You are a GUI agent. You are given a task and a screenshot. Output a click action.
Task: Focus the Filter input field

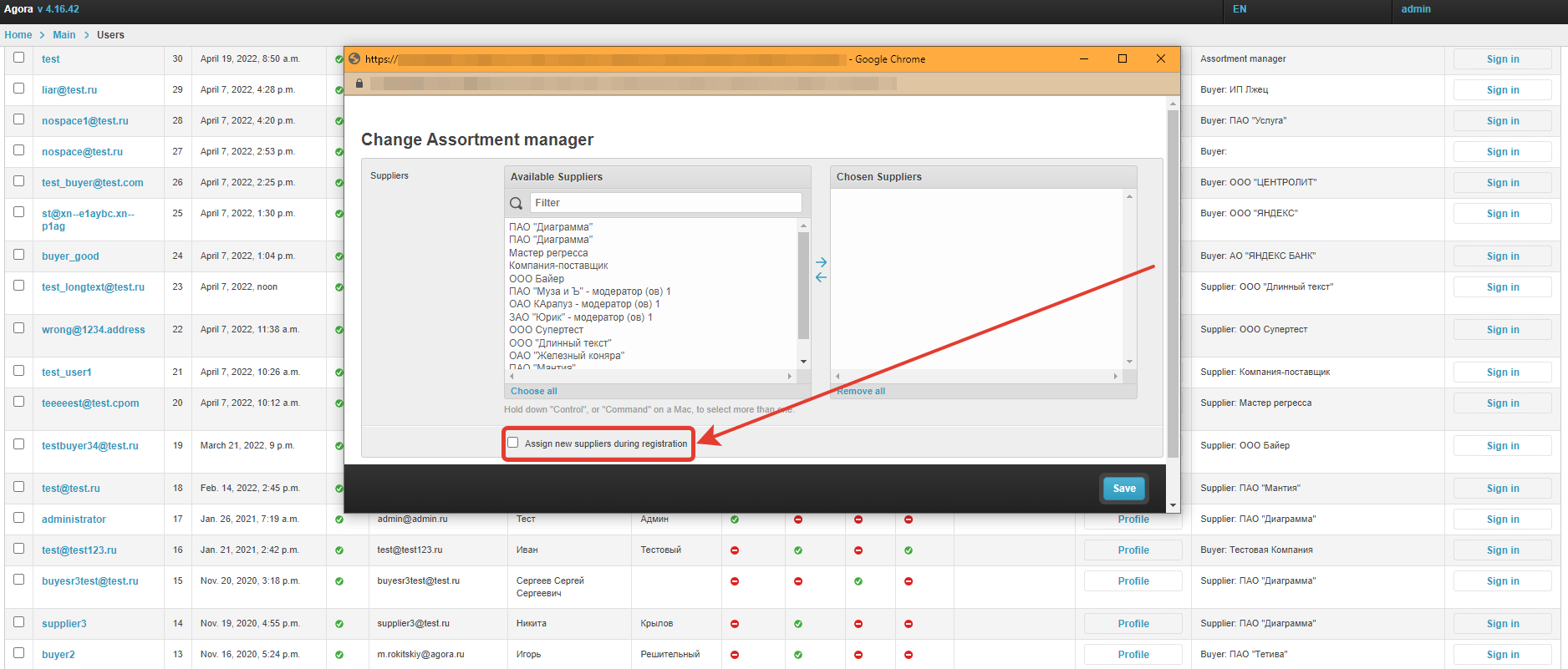(x=665, y=203)
